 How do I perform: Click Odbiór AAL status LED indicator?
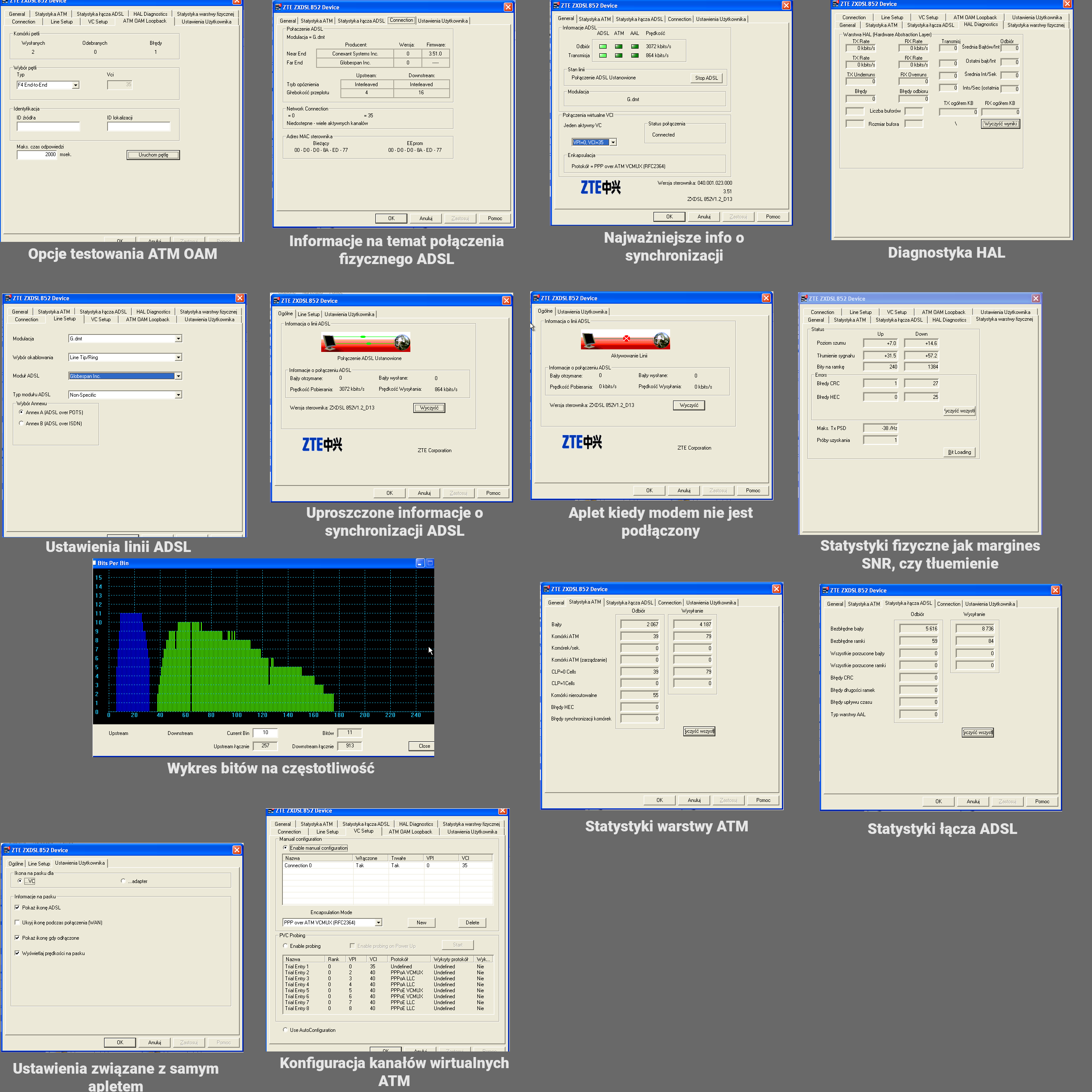[x=635, y=46]
